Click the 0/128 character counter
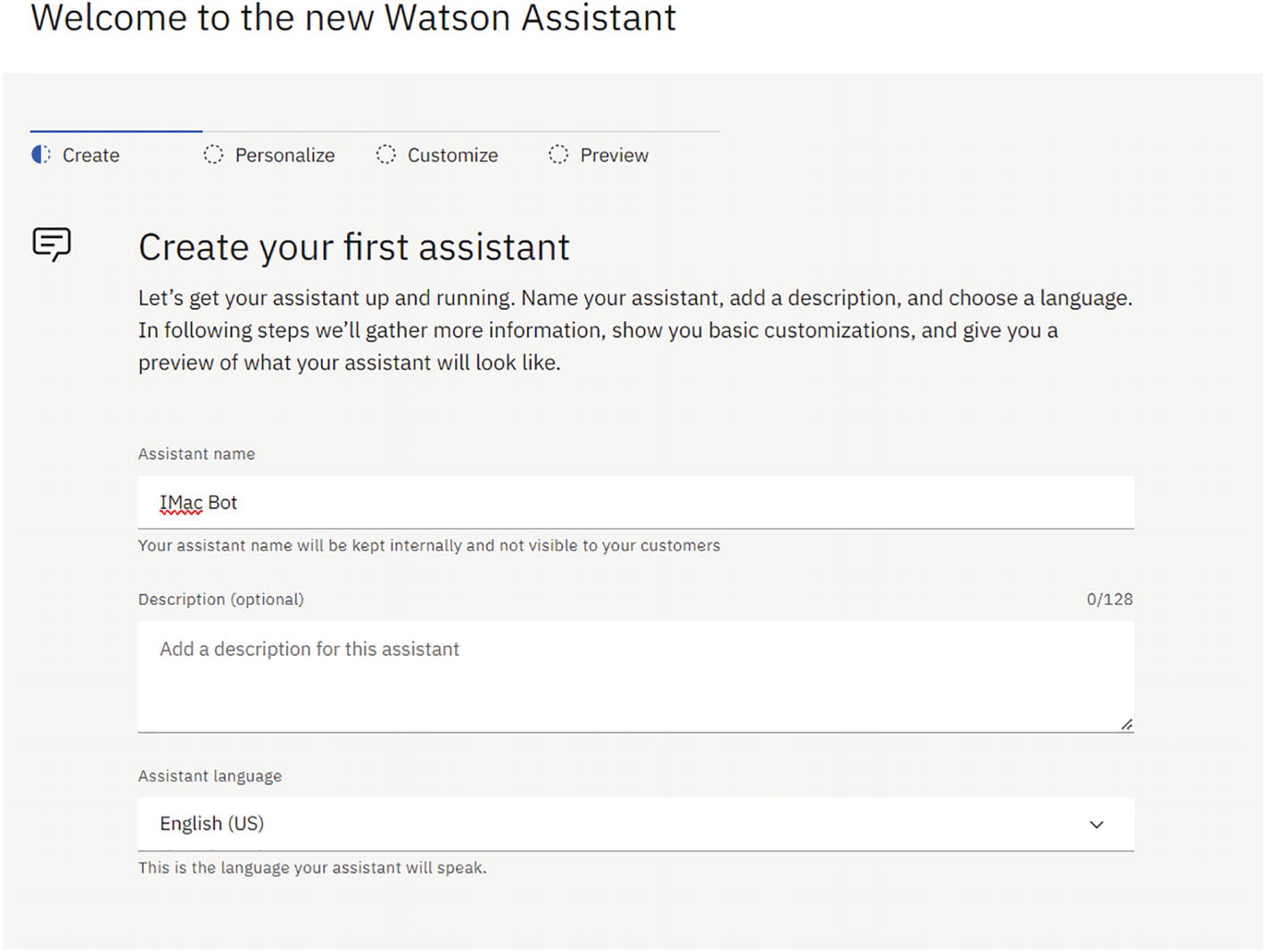 1109,600
